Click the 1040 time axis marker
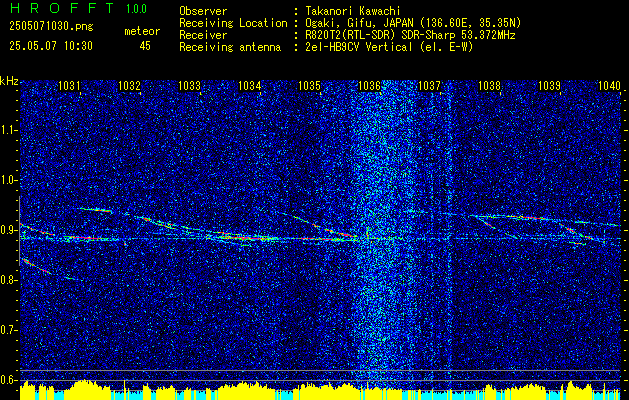The height and width of the screenshot is (400, 629). coord(609,85)
